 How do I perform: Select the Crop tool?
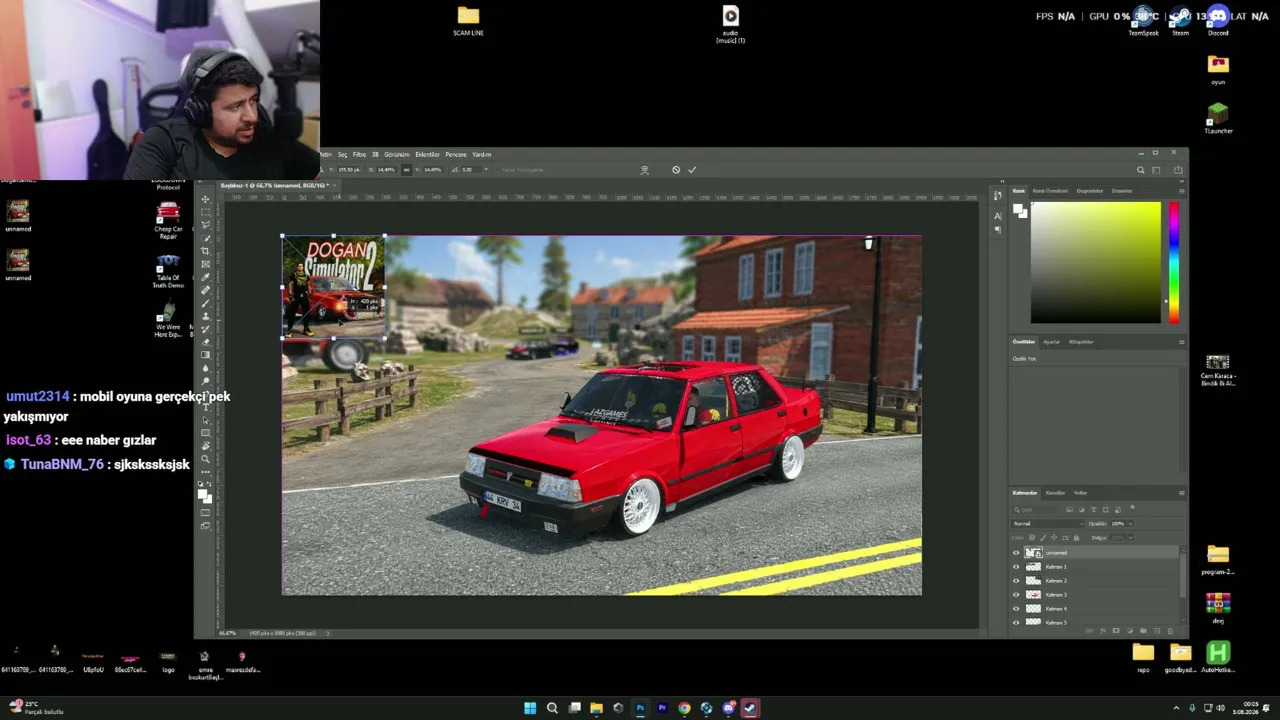tap(205, 251)
